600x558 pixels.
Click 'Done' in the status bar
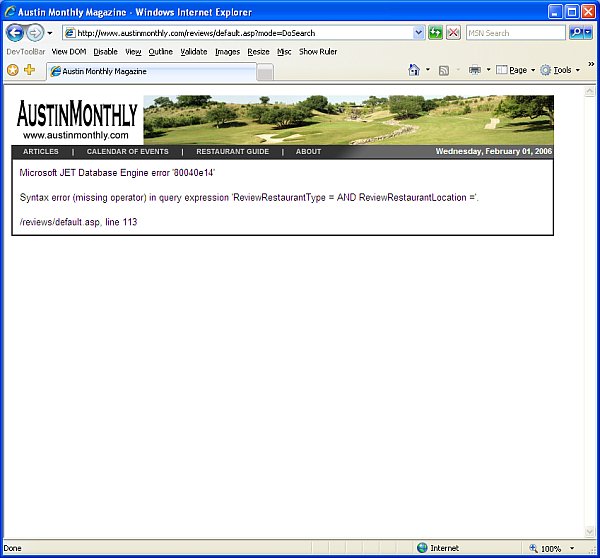[x=12, y=548]
